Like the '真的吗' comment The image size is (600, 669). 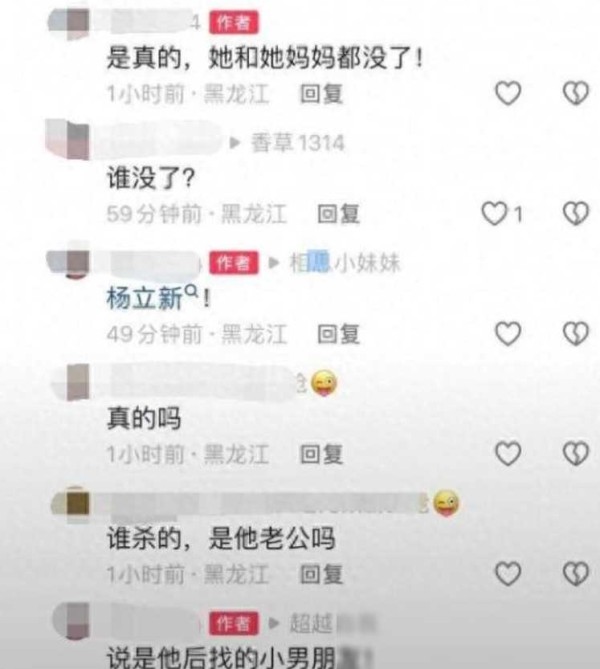(508, 453)
